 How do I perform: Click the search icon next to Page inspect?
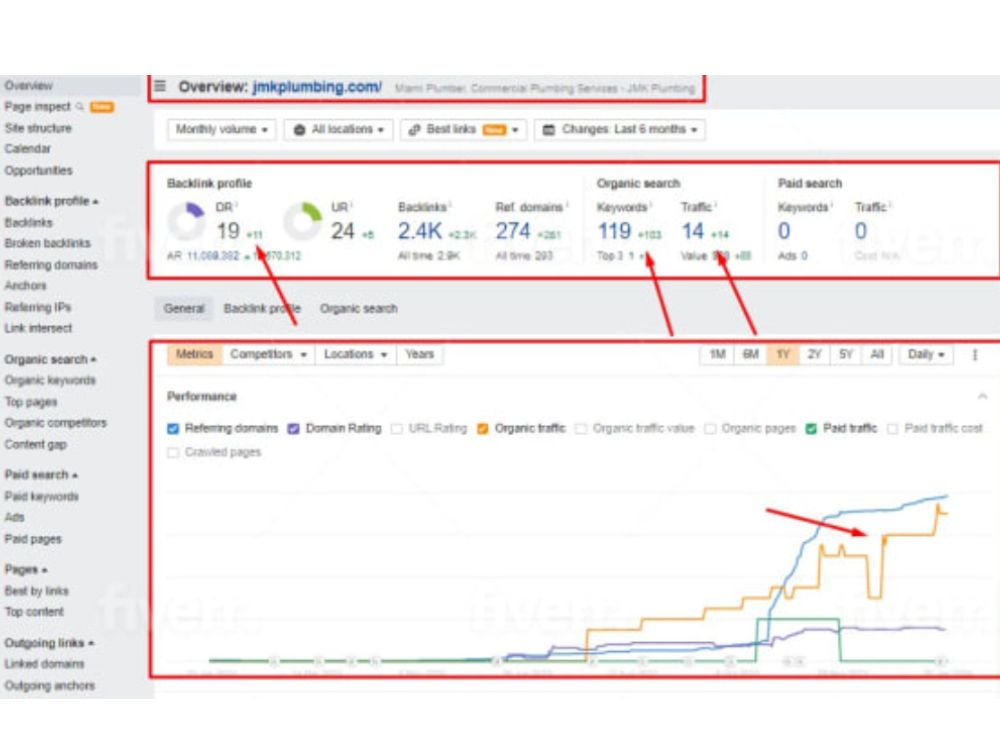[x=80, y=107]
